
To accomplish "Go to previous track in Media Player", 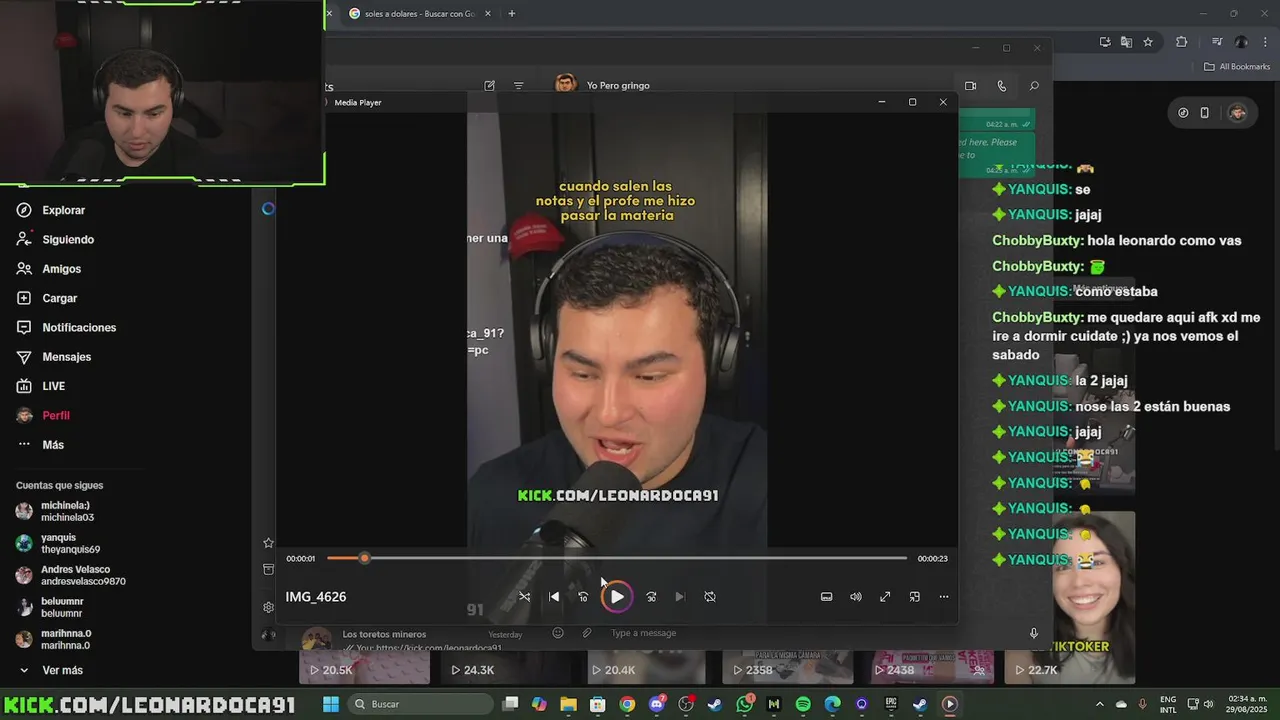I will tap(554, 597).
